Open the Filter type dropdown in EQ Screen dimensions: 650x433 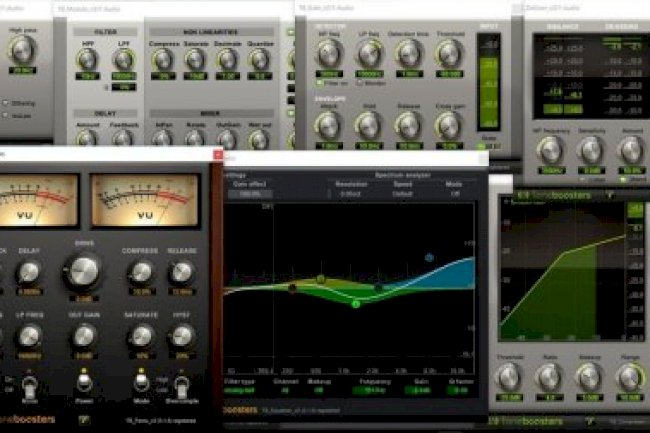tap(240, 390)
